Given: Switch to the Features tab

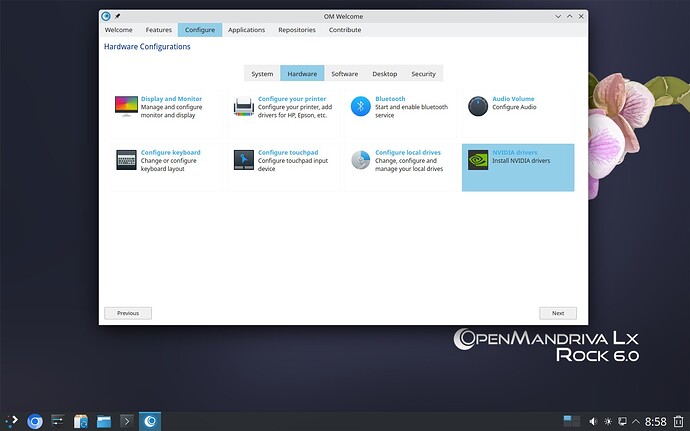Looking at the screenshot, I should [158, 30].
